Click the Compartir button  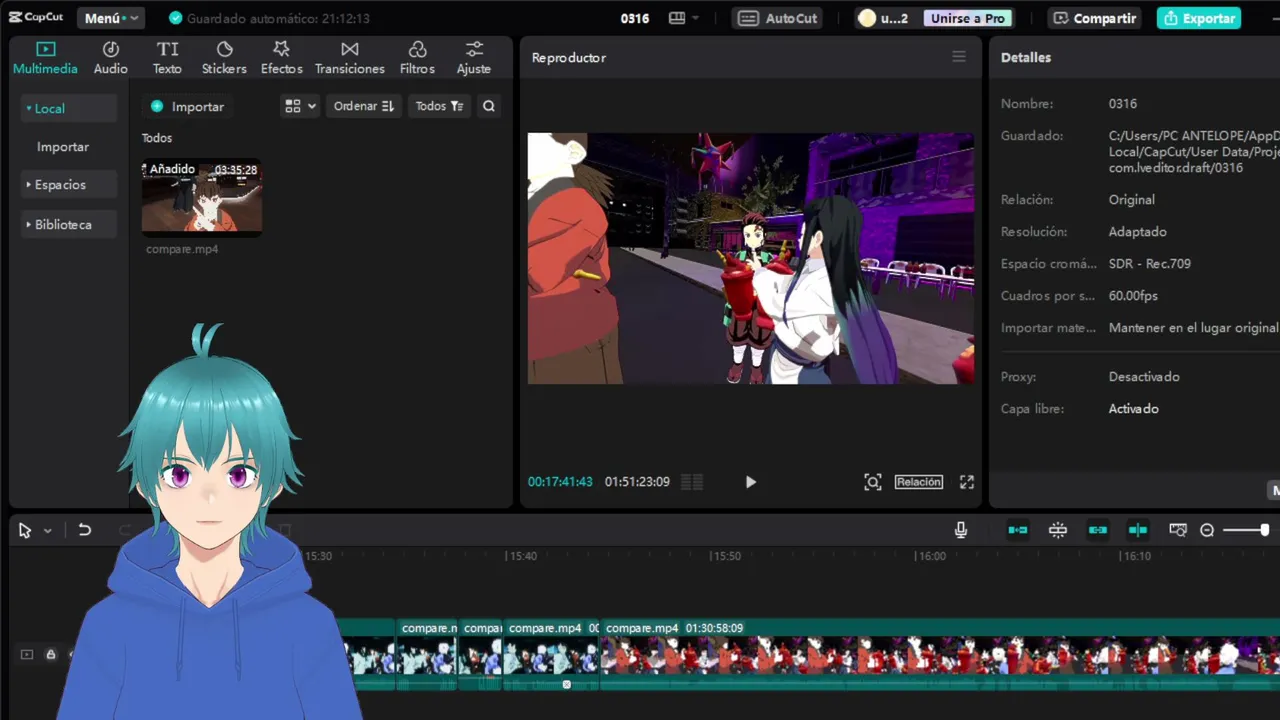(1095, 18)
